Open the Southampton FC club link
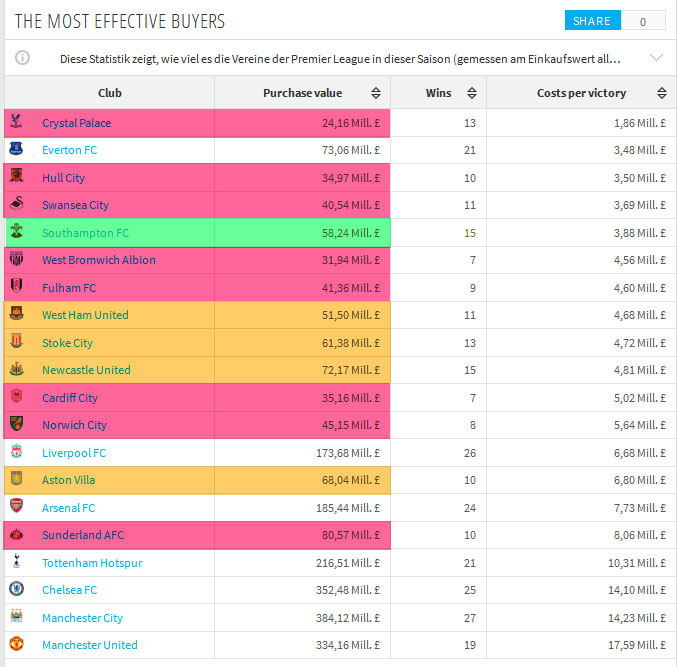 coord(85,233)
